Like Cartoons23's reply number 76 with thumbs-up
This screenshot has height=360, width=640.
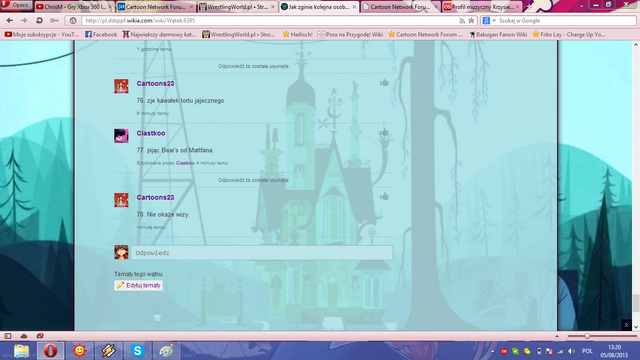tap(384, 83)
